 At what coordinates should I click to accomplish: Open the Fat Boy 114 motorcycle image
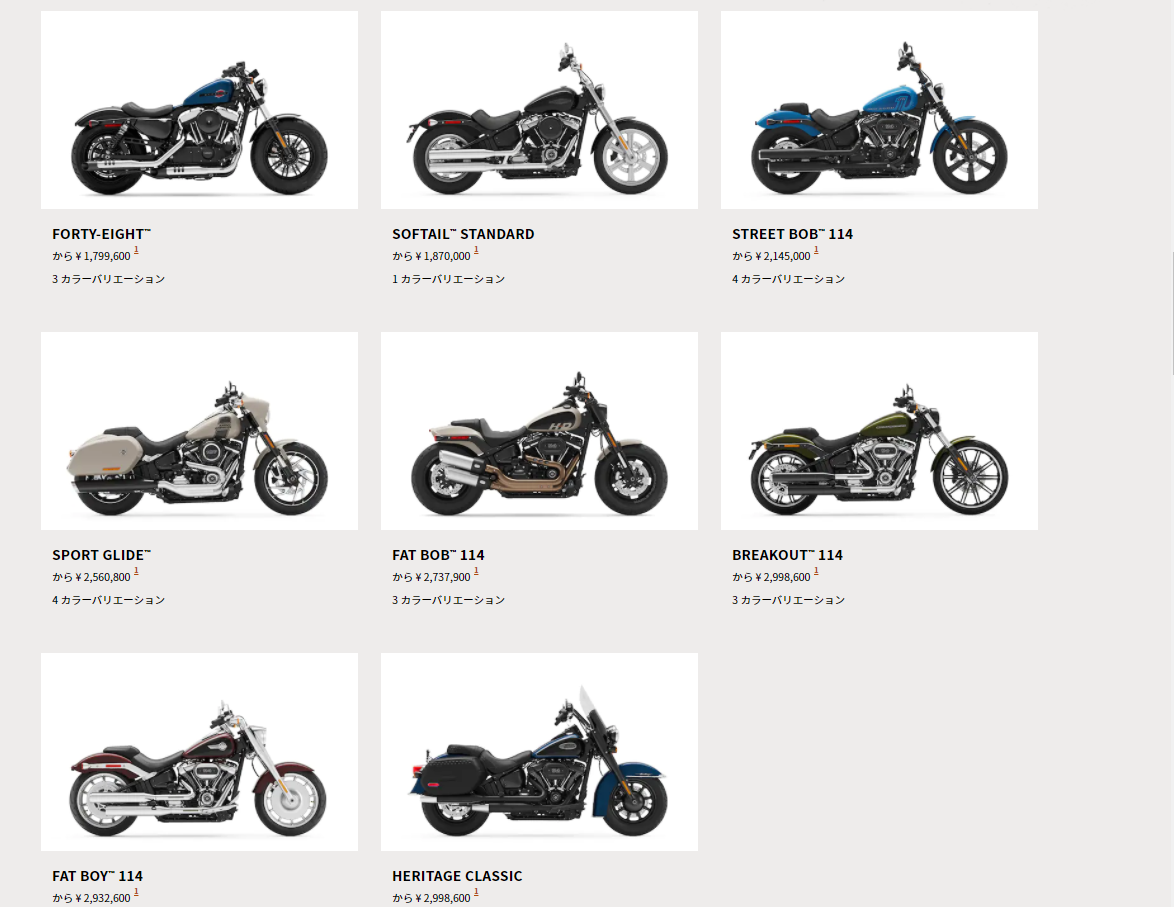(199, 751)
